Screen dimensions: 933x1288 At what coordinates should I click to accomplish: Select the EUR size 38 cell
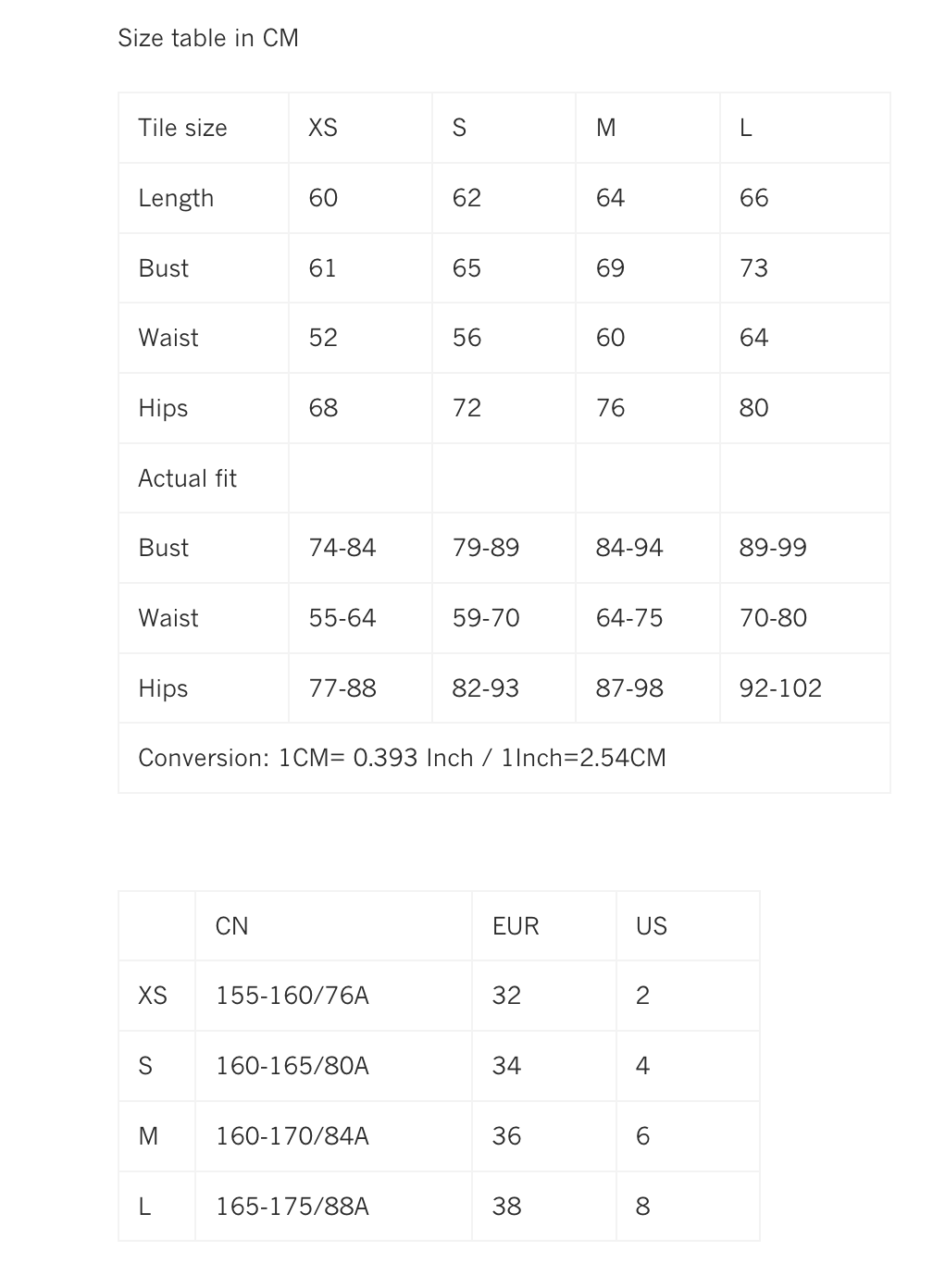coord(507,1207)
